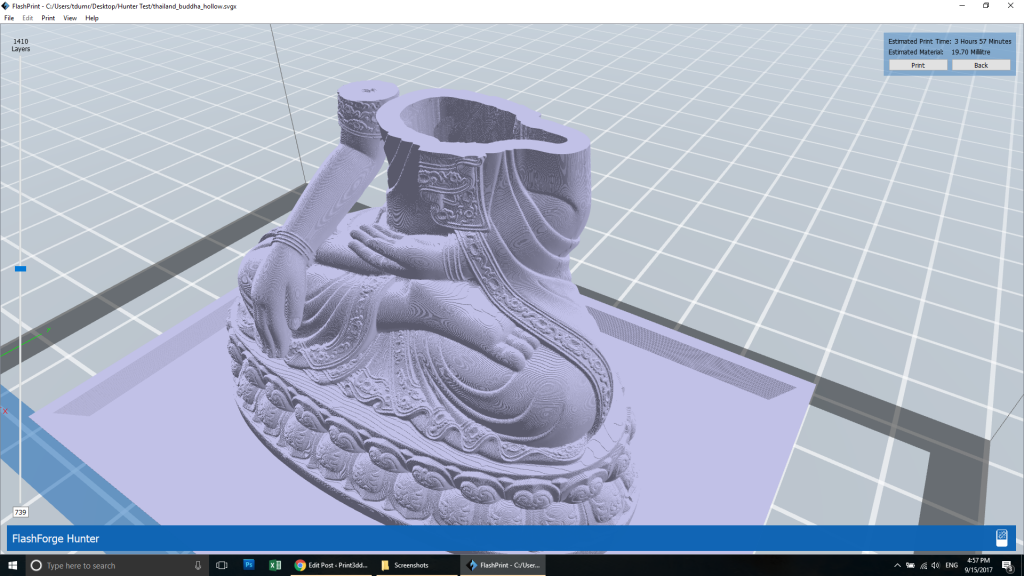The image size is (1024, 576).
Task: Open Photoshop from the taskbar
Action: [x=248, y=565]
